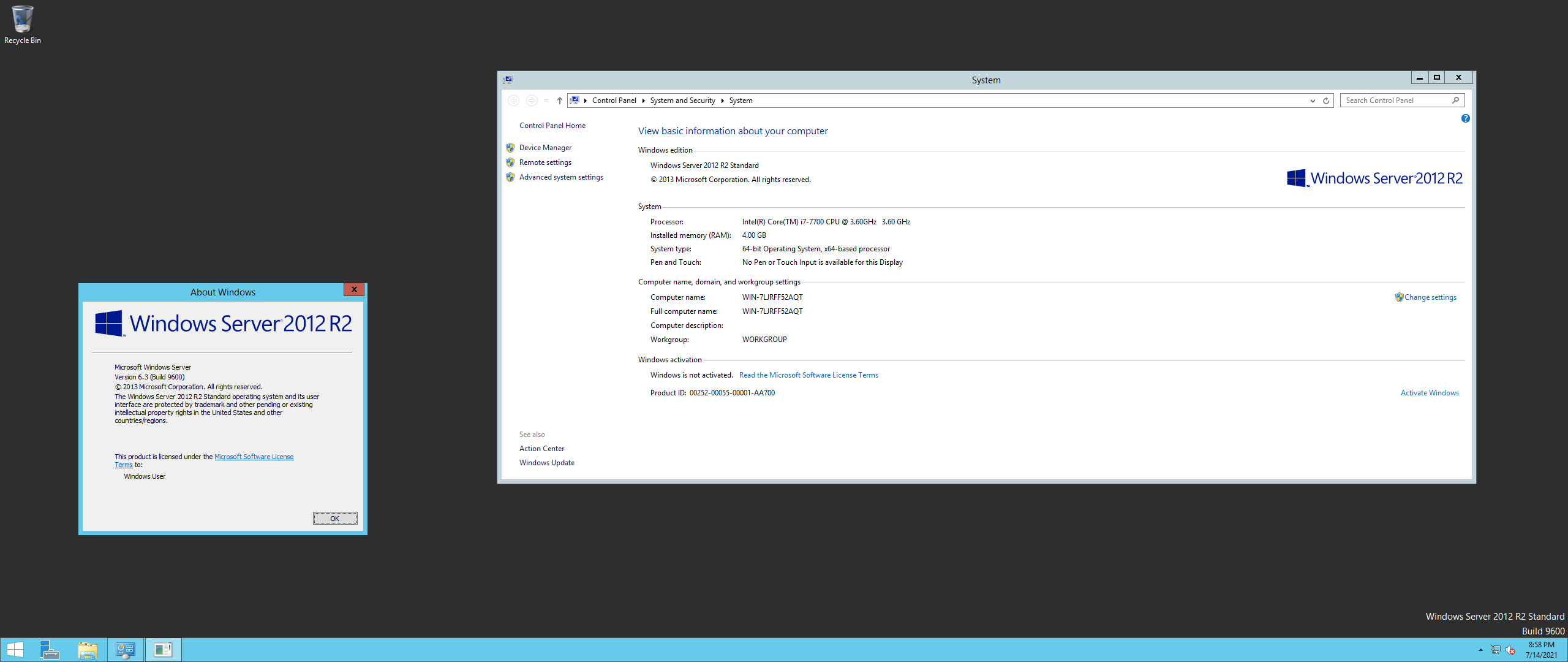Click the muted speaker tray icon

(1510, 650)
